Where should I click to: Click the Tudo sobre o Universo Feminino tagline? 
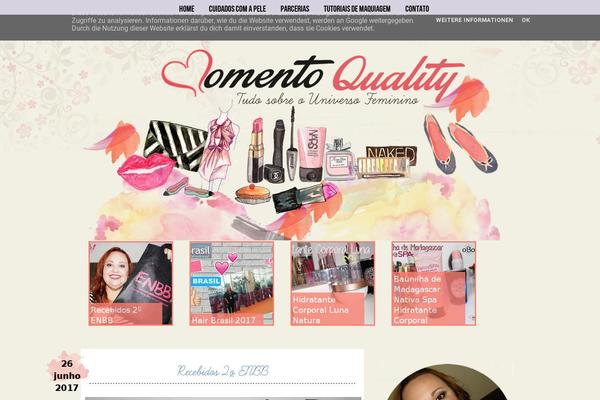tap(328, 99)
